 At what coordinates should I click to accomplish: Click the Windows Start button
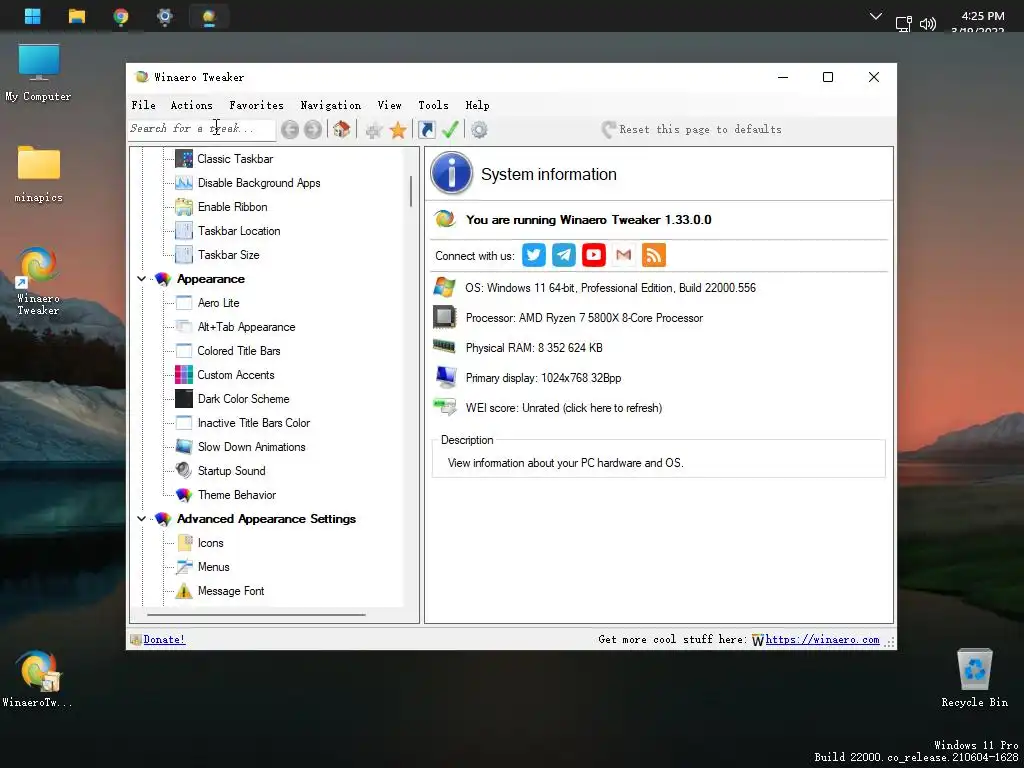click(x=33, y=16)
